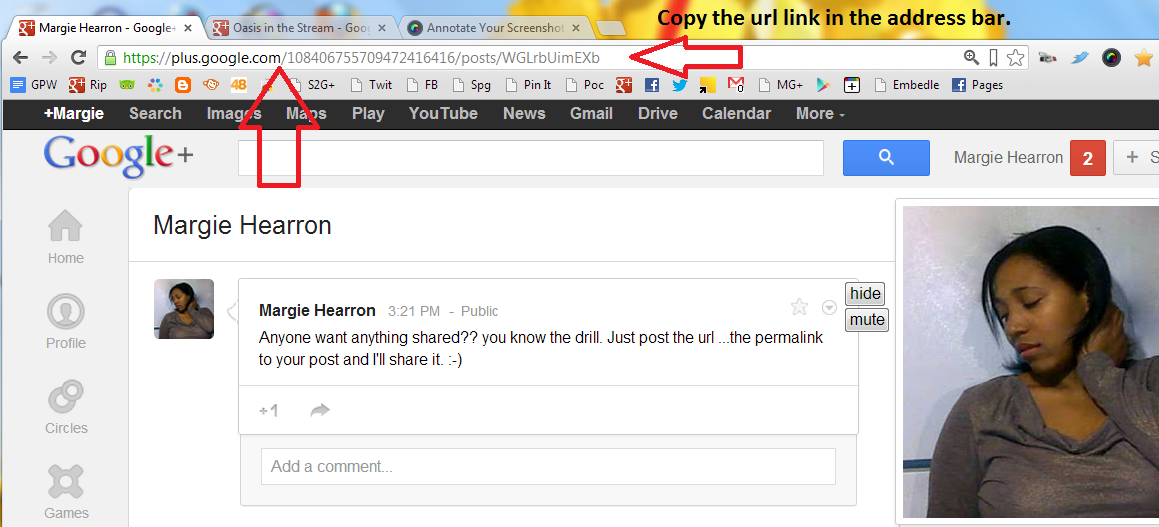Screen dimensions: 1159x527
Task: Open the MG+ bookmark
Action: [x=781, y=85]
